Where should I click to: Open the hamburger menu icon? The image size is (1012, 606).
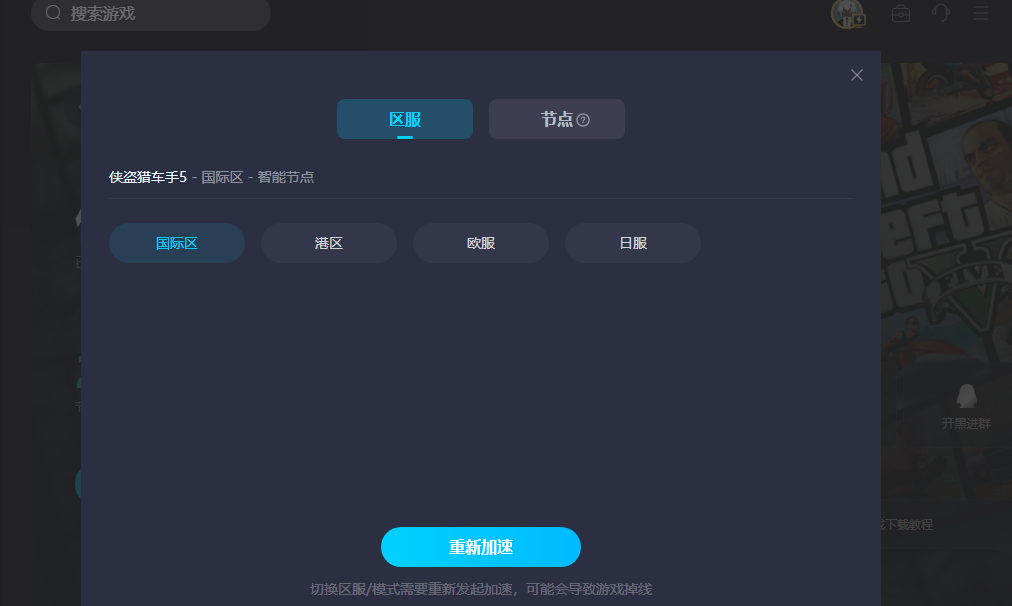981,13
